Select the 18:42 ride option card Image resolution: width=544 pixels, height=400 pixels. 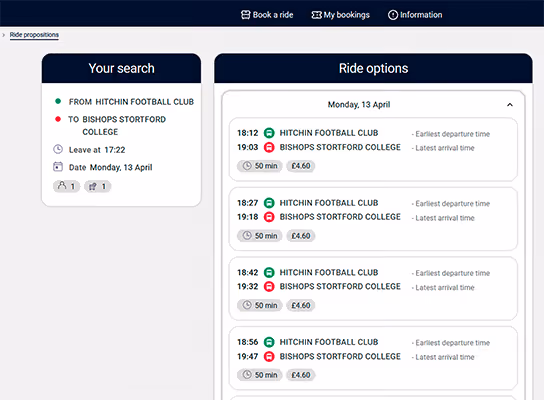click(373, 289)
